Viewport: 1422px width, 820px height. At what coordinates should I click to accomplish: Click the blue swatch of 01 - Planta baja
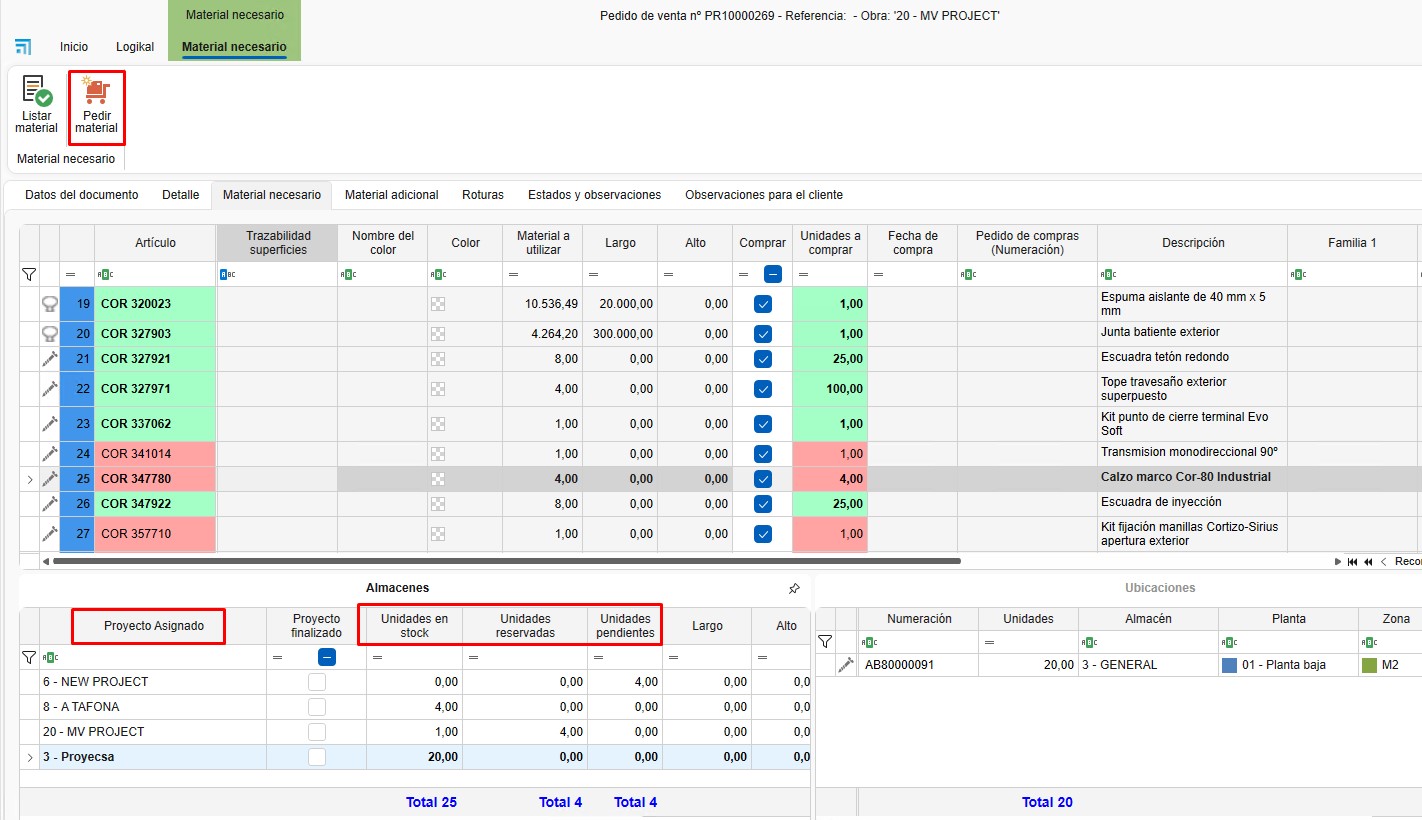(x=1229, y=664)
